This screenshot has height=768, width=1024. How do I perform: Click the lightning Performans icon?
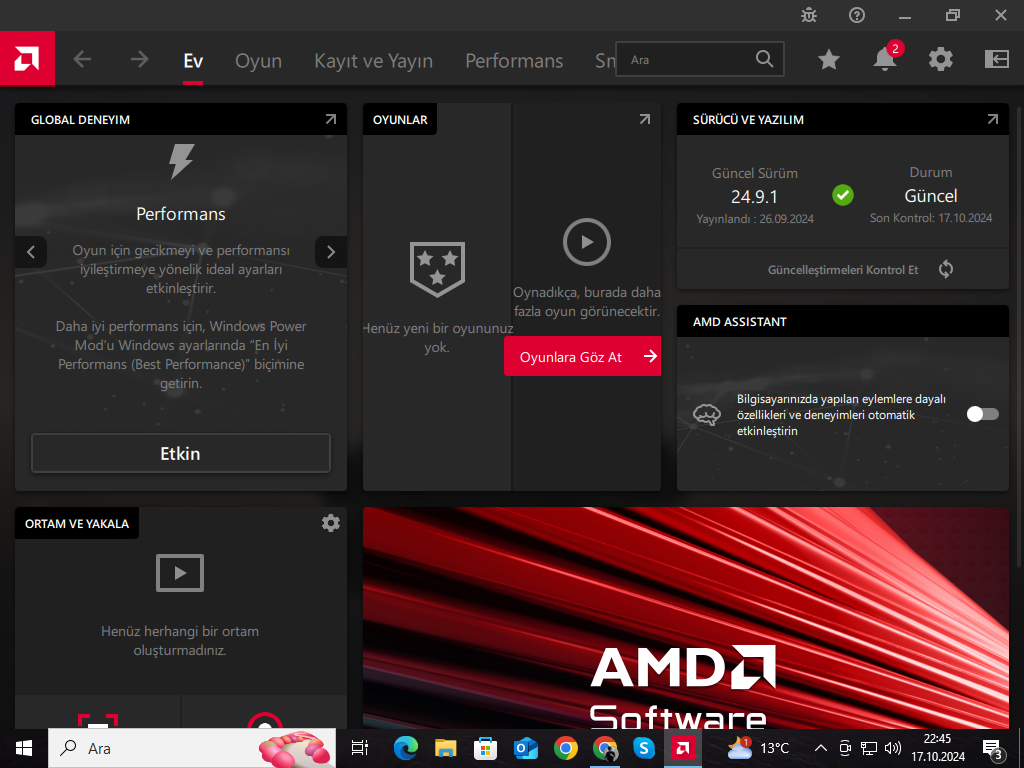tap(181, 161)
